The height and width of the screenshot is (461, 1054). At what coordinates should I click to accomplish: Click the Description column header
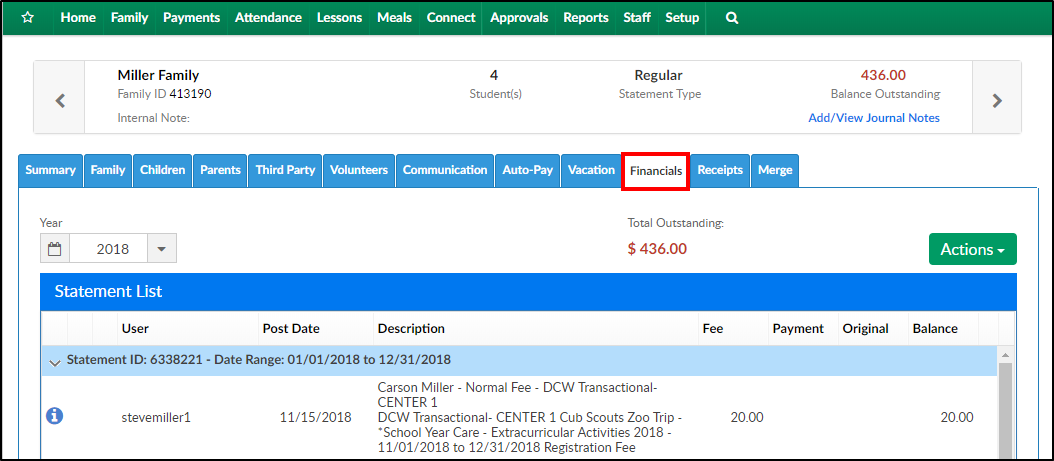tap(411, 329)
